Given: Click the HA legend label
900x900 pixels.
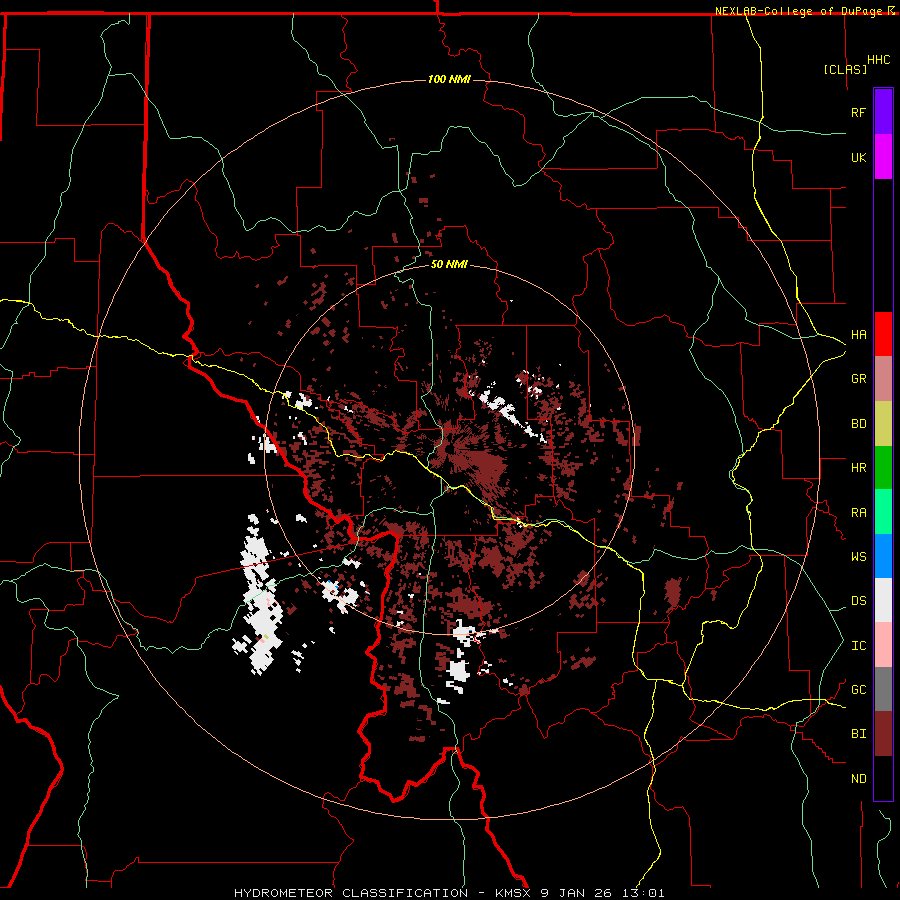Looking at the screenshot, I should coord(858,334).
